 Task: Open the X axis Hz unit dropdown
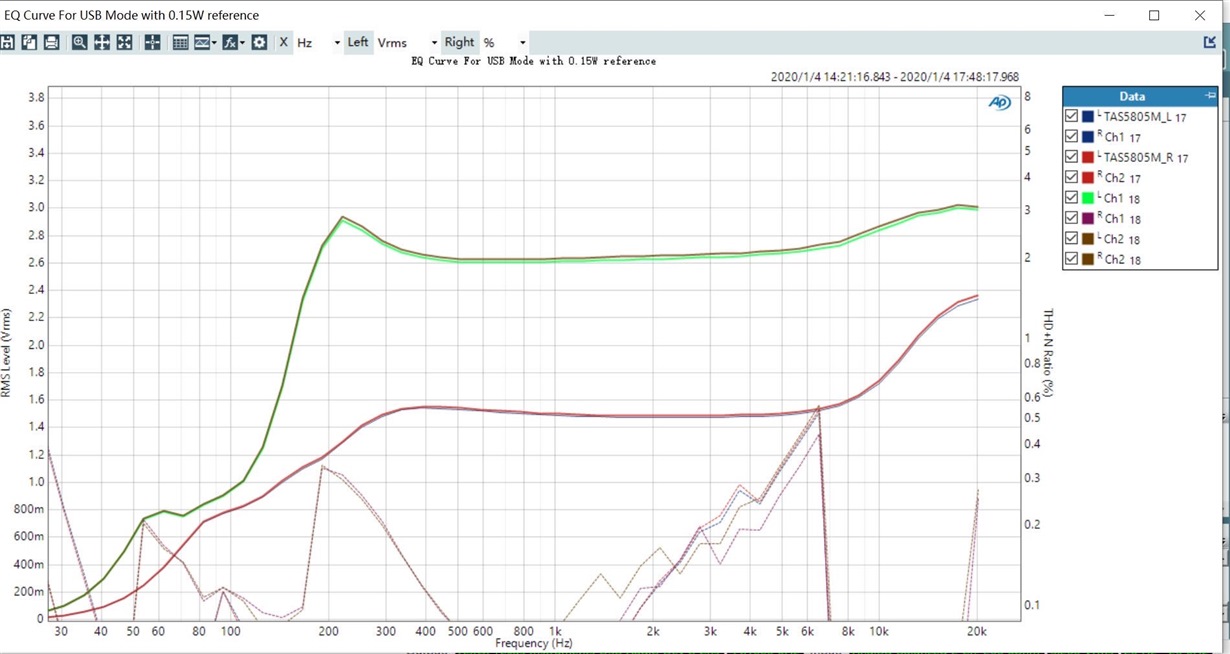(316, 43)
